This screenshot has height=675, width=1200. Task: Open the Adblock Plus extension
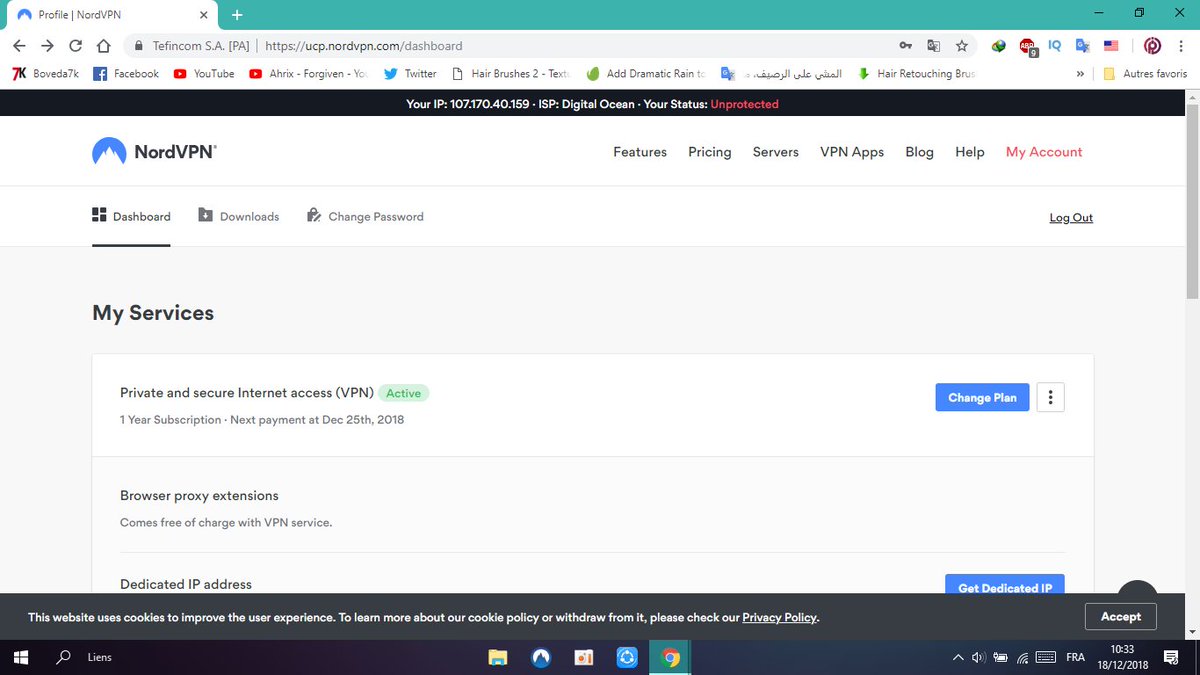(x=1027, y=46)
